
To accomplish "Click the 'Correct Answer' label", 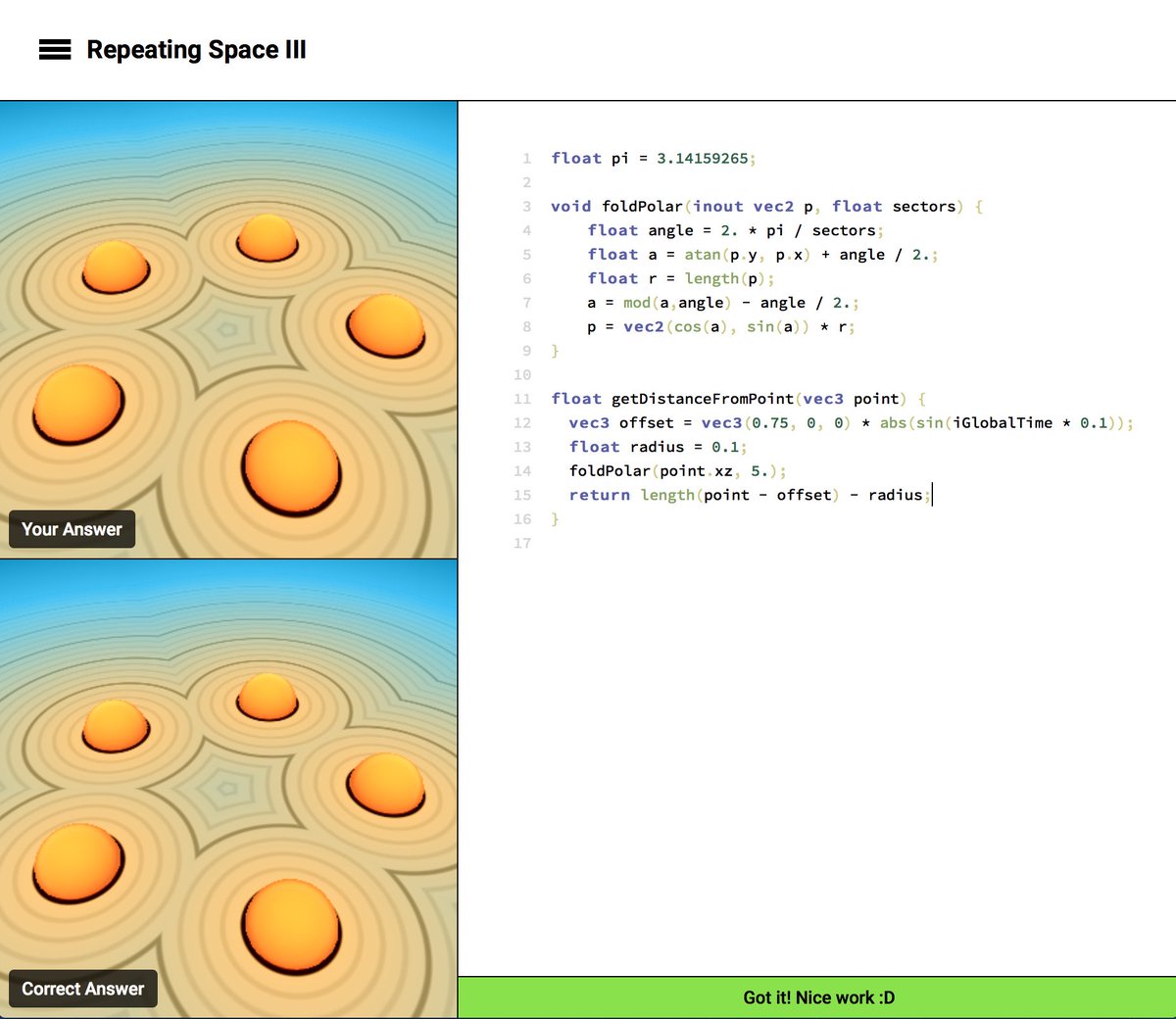I will (82, 989).
